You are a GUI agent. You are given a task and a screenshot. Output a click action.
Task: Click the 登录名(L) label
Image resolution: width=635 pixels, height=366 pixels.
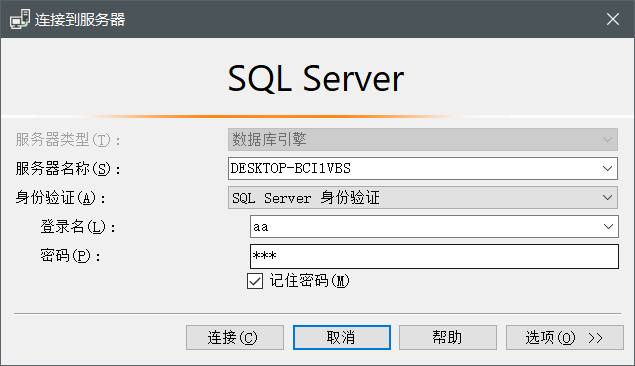(78, 227)
